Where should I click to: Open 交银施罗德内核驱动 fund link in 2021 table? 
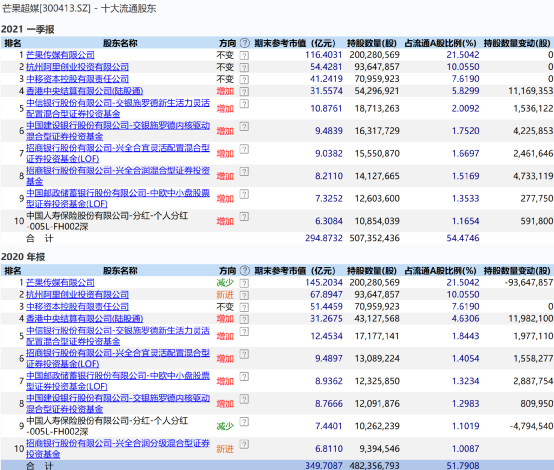[118, 131]
